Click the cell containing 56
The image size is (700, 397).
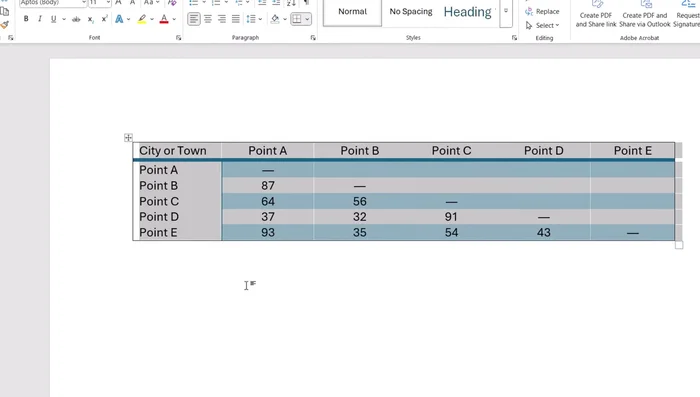359,201
